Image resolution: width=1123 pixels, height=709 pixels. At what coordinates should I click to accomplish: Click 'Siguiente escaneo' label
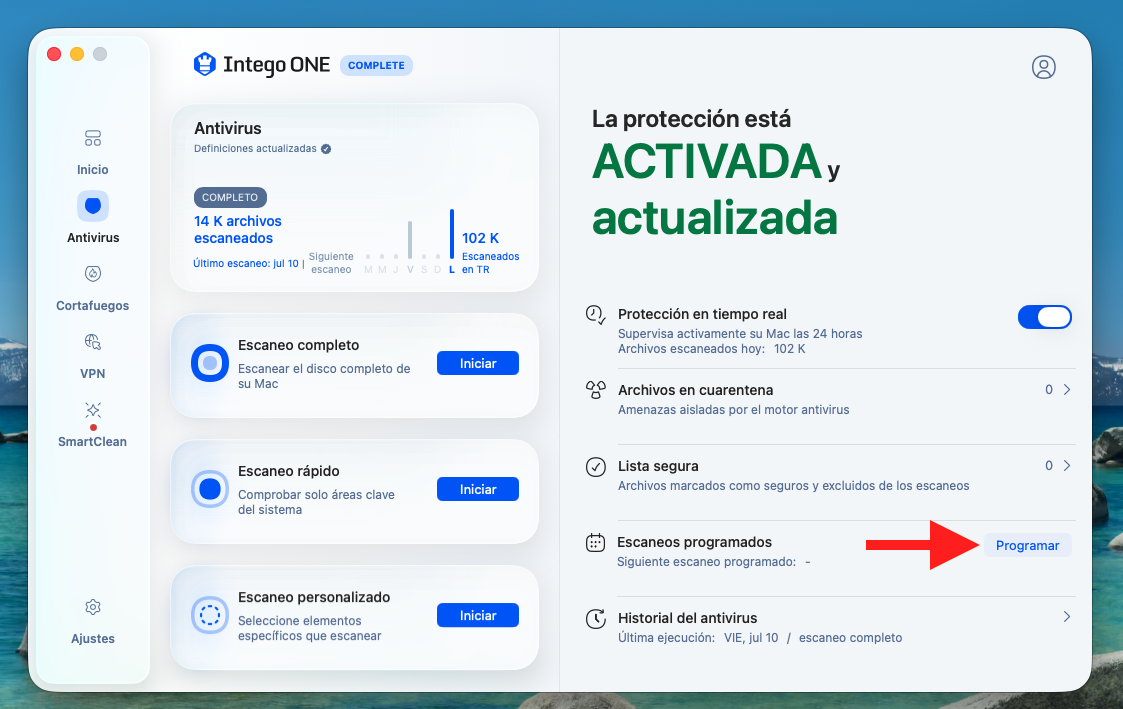pos(331,263)
